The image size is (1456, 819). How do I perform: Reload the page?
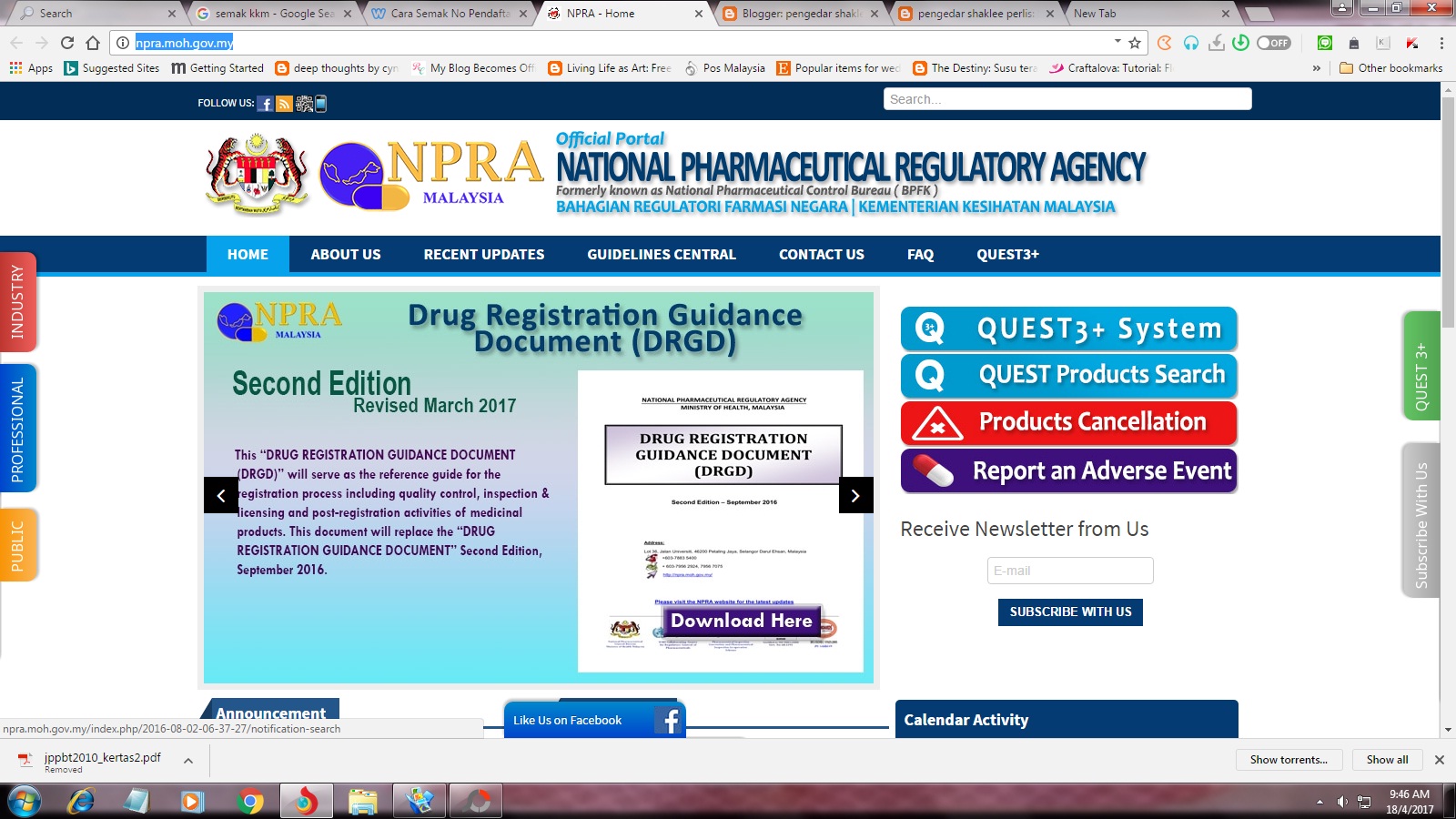(x=67, y=43)
